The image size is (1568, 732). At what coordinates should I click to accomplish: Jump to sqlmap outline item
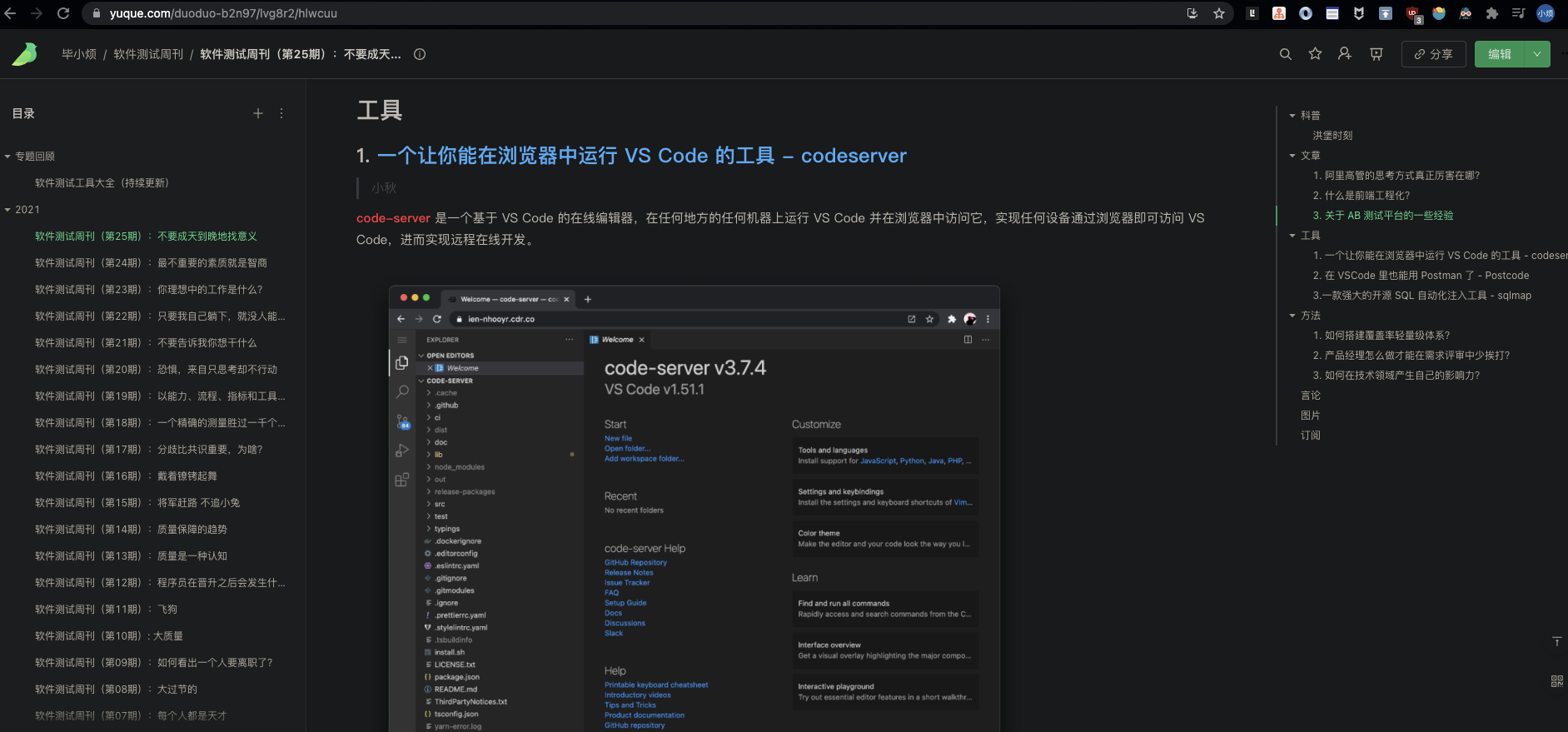[1422, 296]
